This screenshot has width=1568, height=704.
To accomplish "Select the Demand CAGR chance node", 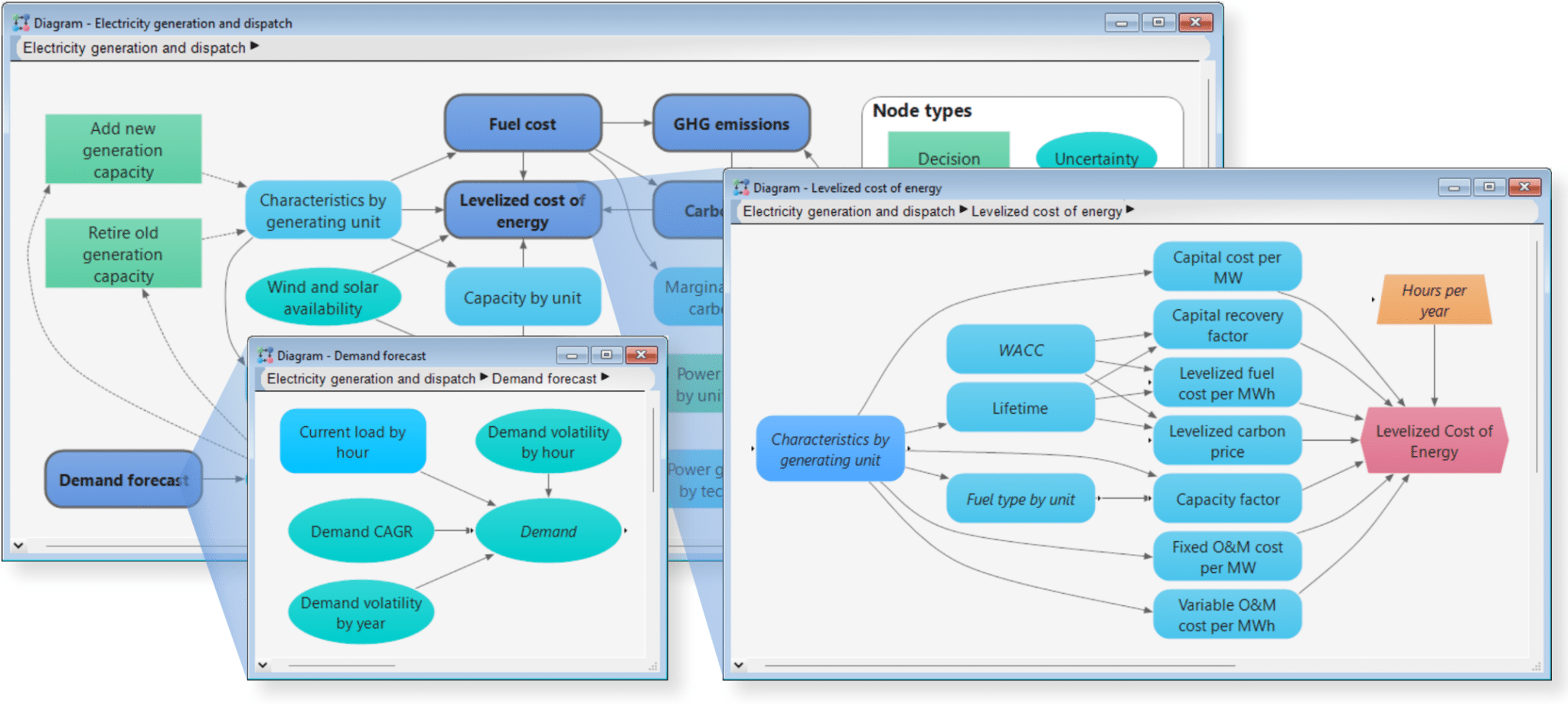I will pyautogui.click(x=361, y=532).
